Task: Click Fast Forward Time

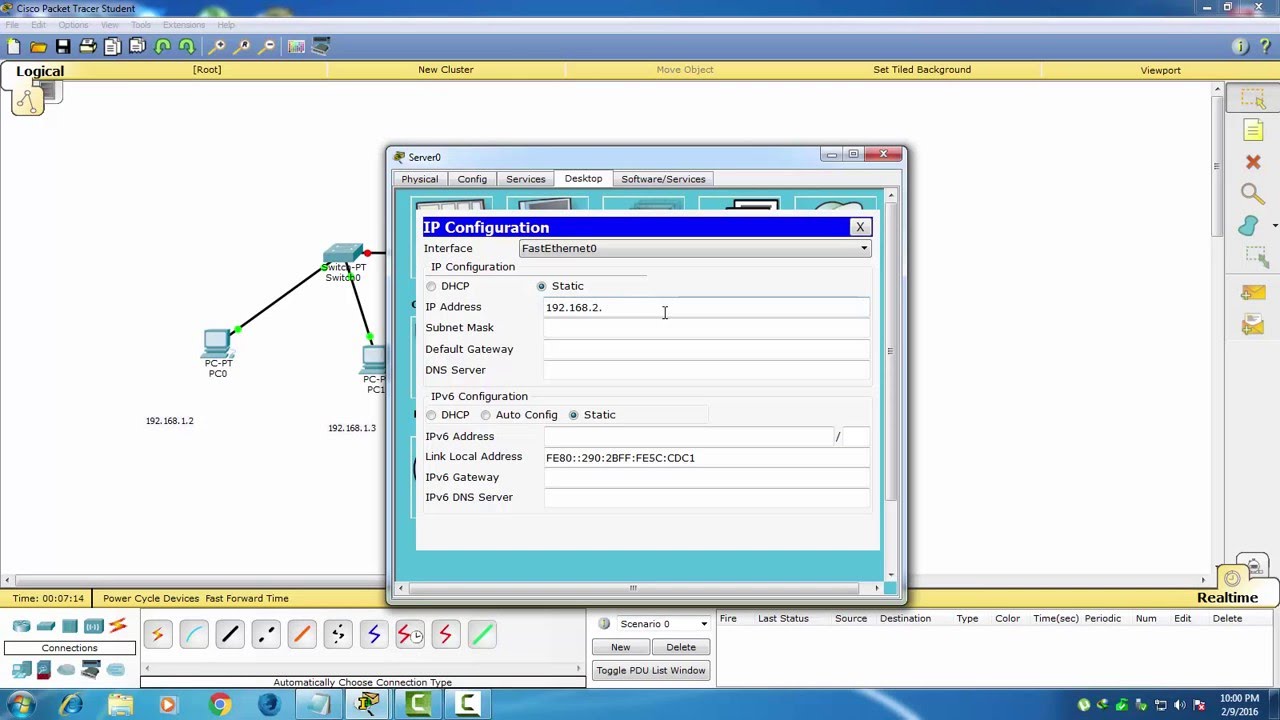Action: [x=247, y=598]
